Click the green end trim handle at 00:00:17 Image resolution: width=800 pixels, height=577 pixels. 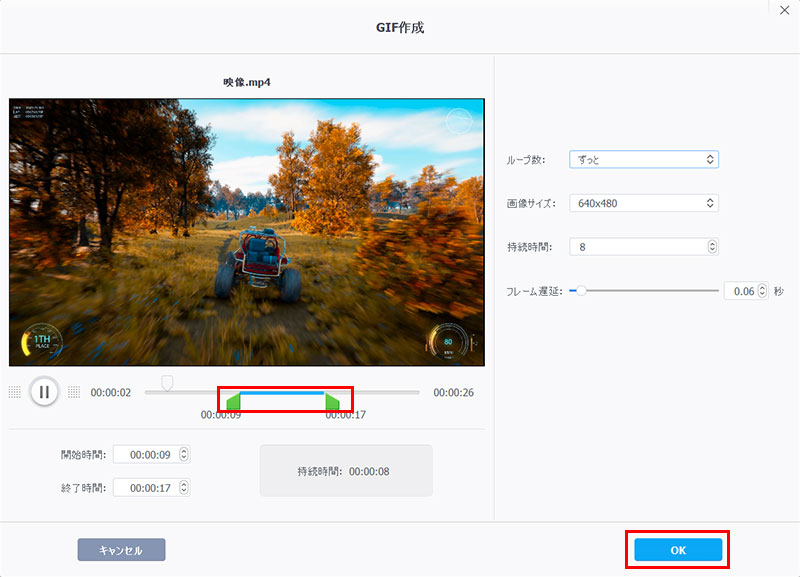(332, 401)
